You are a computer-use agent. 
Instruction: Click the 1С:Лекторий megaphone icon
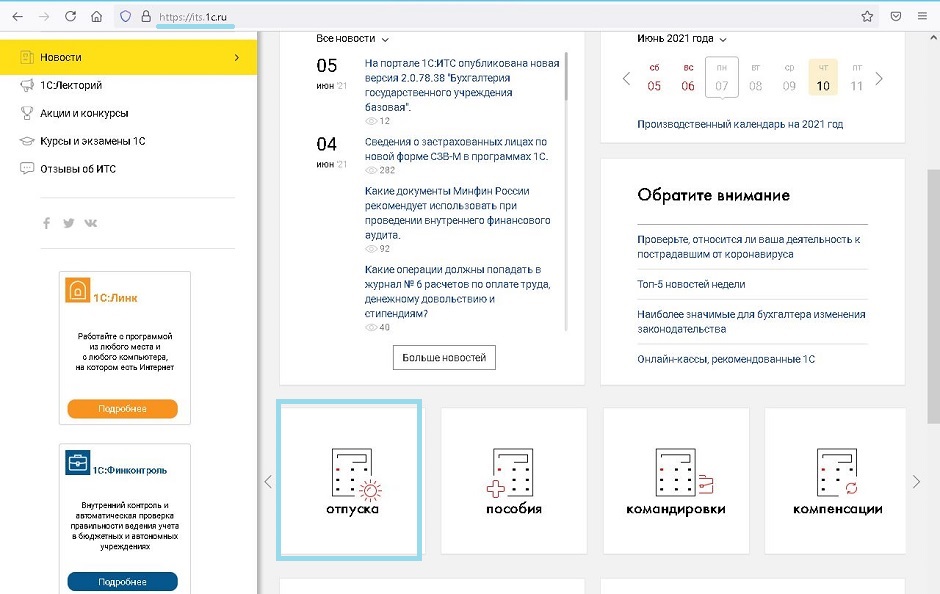pos(27,85)
